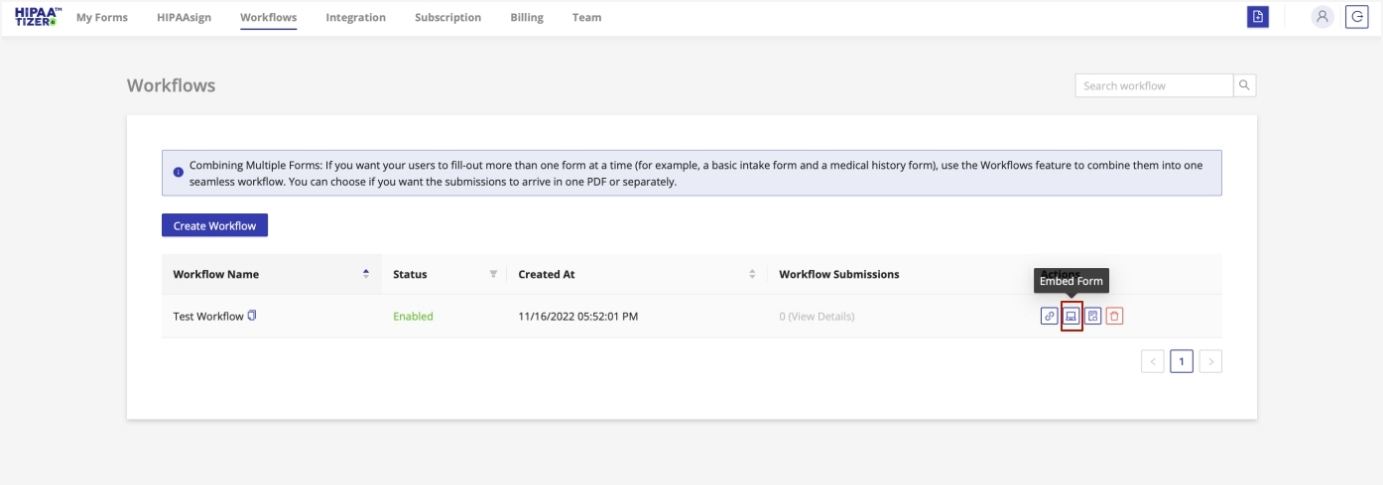Click 0 (View Details) submissions link

[817, 316]
